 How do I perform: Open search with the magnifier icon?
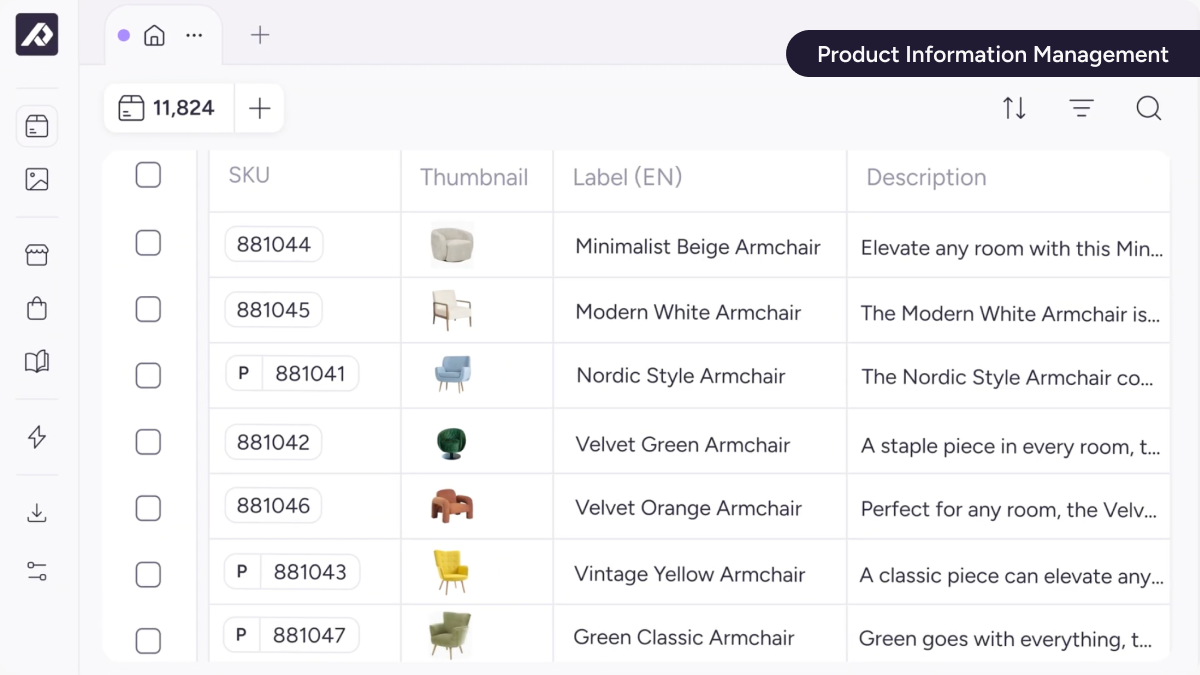pyautogui.click(x=1149, y=108)
